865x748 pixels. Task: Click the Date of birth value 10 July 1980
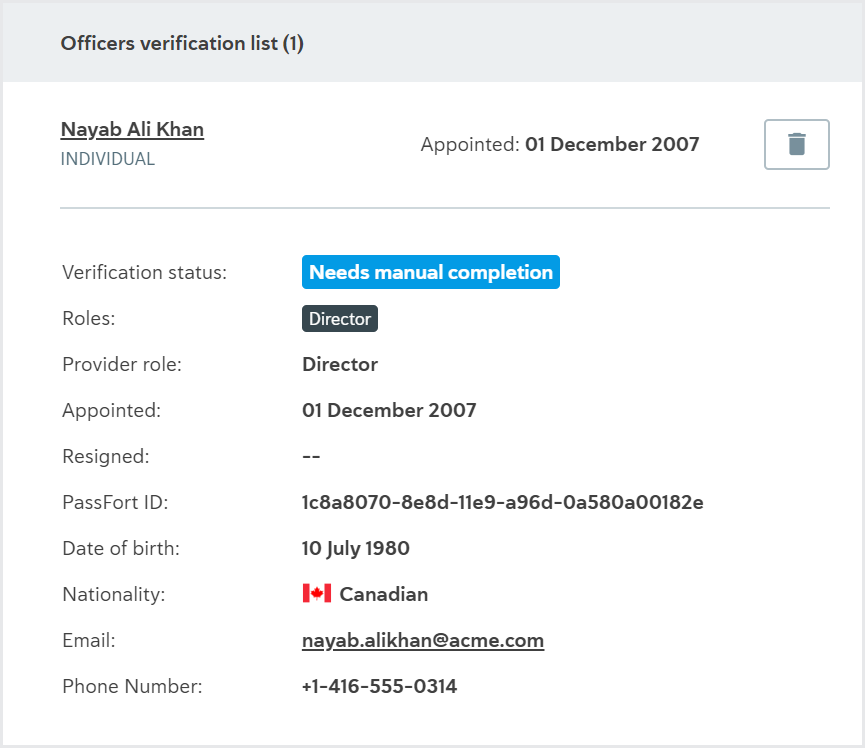[356, 548]
